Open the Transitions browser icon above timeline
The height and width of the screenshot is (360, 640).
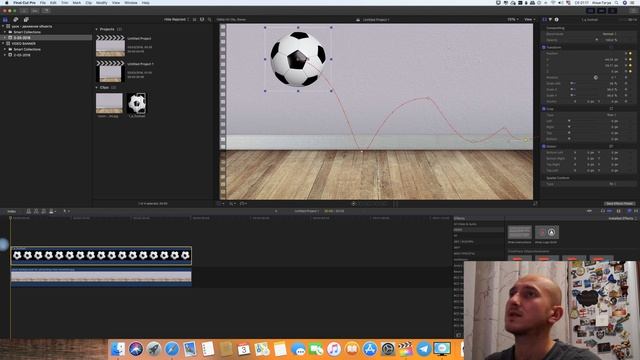(636, 211)
